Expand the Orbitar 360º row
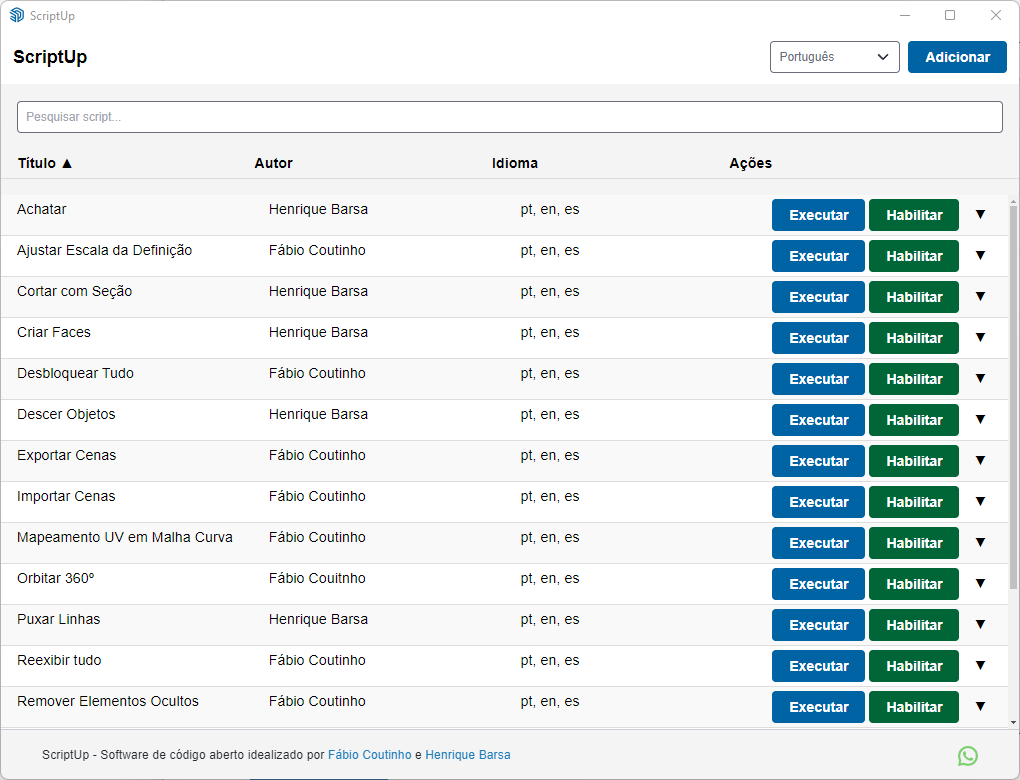 pos(980,584)
